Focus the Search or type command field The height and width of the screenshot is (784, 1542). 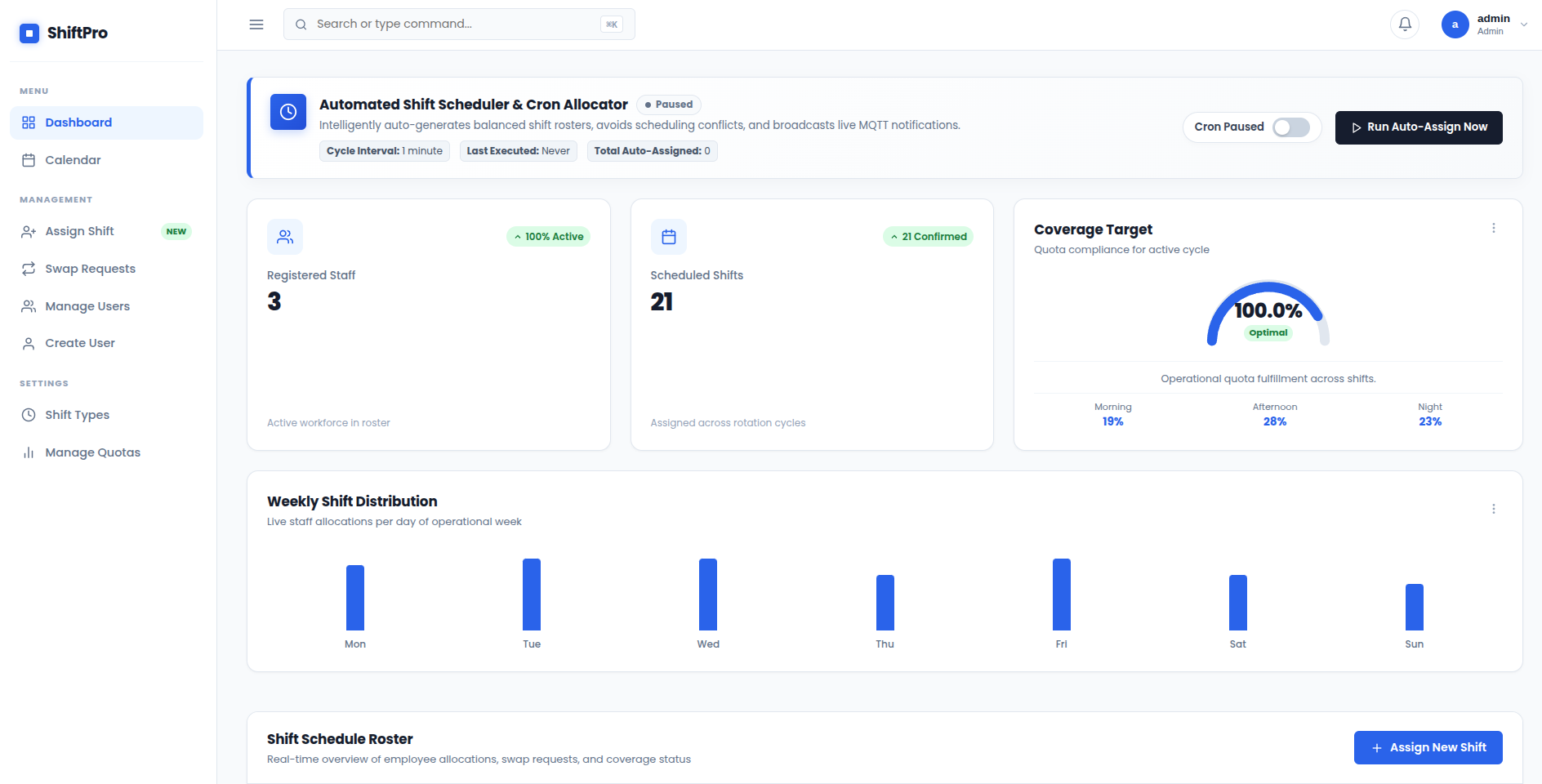pyautogui.click(x=459, y=24)
